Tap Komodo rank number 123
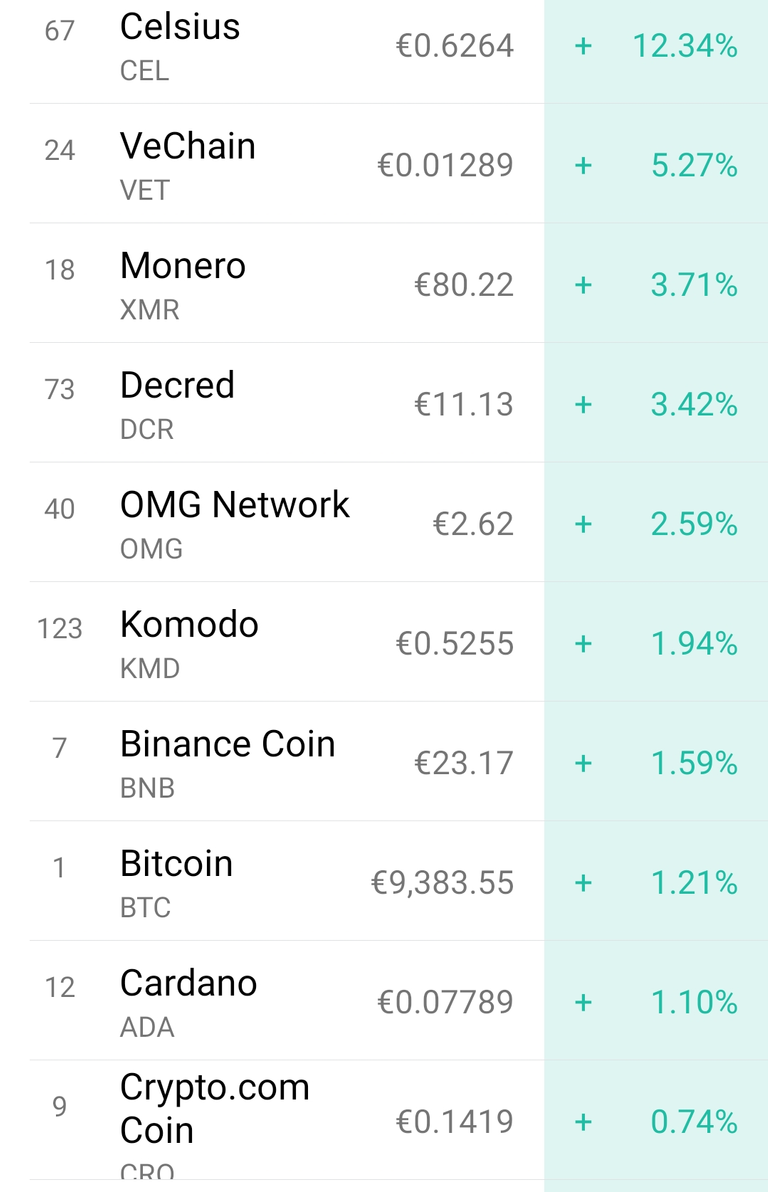The height and width of the screenshot is (1192, 768). pos(59,629)
